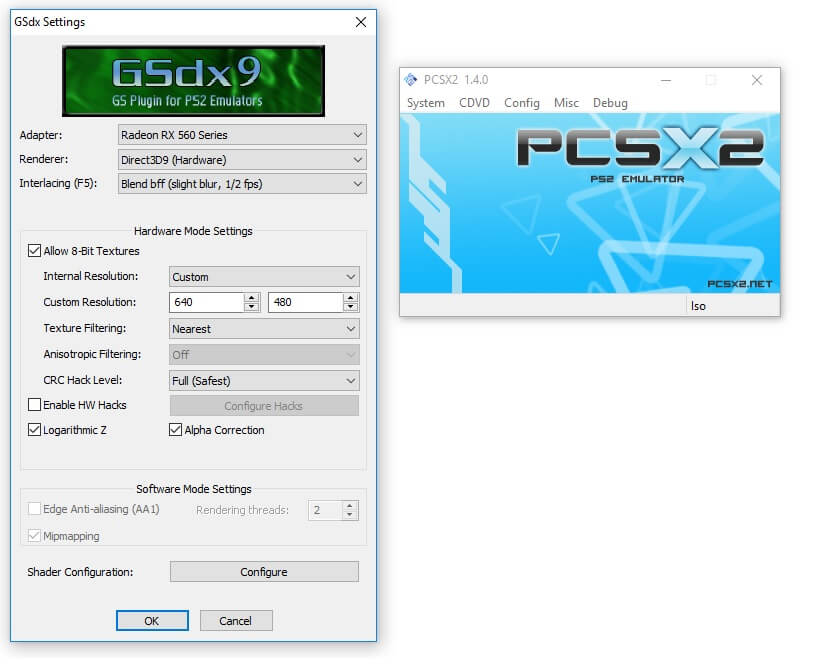Click the PCSX2 app icon in title bar
The height and width of the screenshot is (670, 829).
[411, 79]
